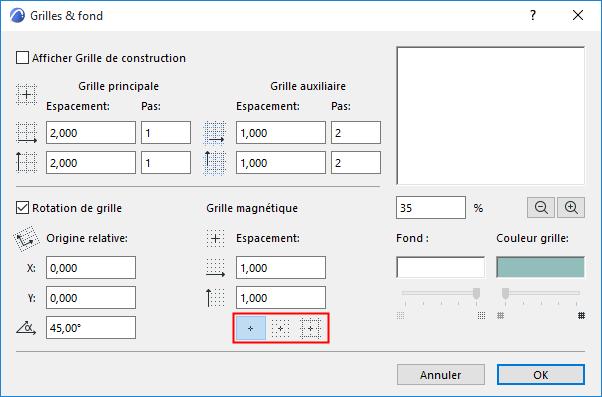This screenshot has width=602, height=397.
Task: Click the Annuler button
Action: point(441,375)
